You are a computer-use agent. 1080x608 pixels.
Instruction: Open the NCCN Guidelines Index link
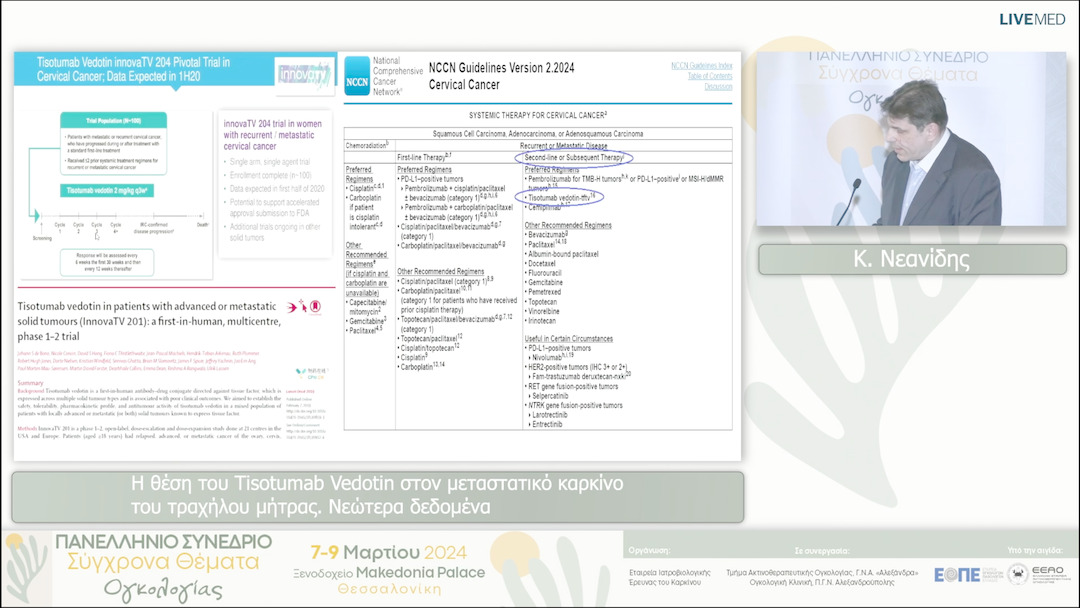click(701, 66)
